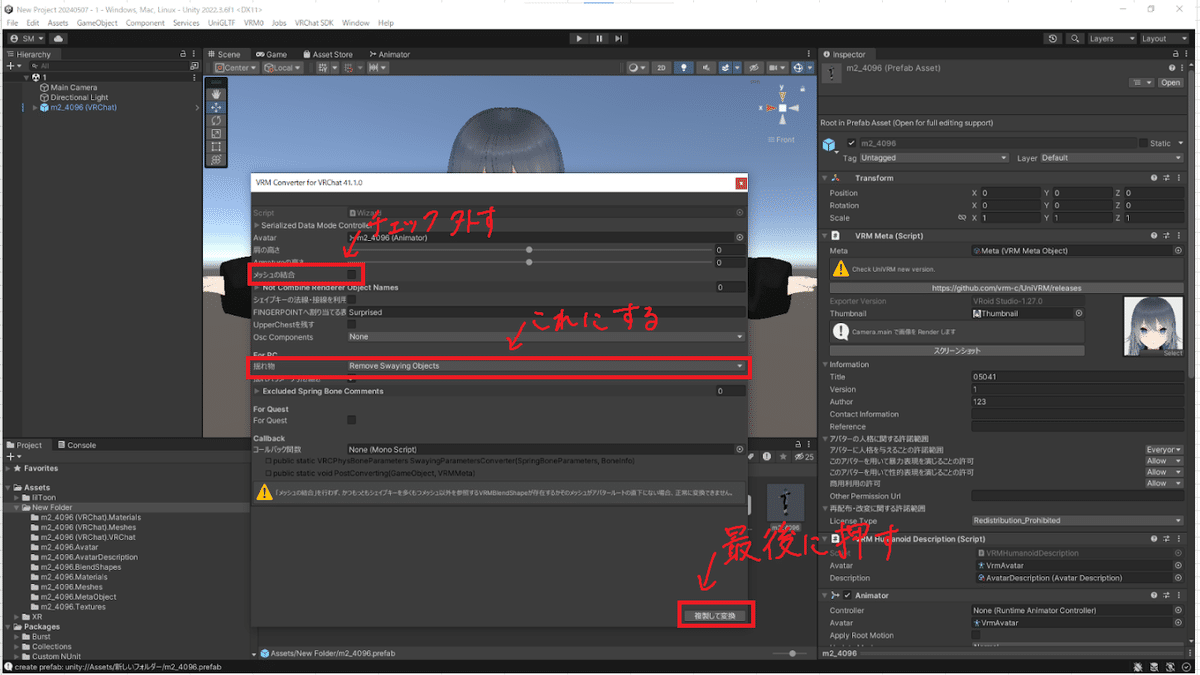Open the Layout dropdown in top toolbar
The width and height of the screenshot is (1200, 675).
(x=1164, y=38)
